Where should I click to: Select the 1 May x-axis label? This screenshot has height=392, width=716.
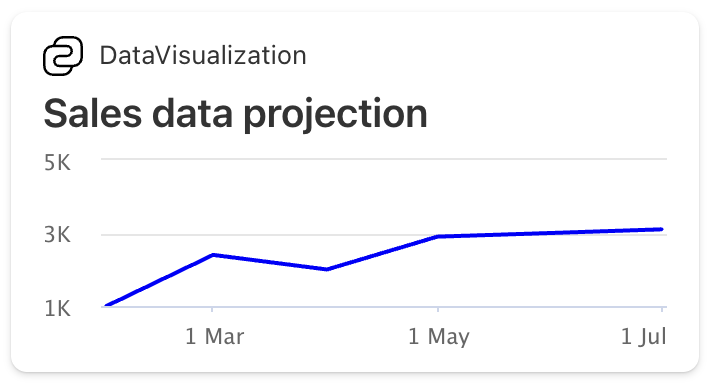coord(439,337)
